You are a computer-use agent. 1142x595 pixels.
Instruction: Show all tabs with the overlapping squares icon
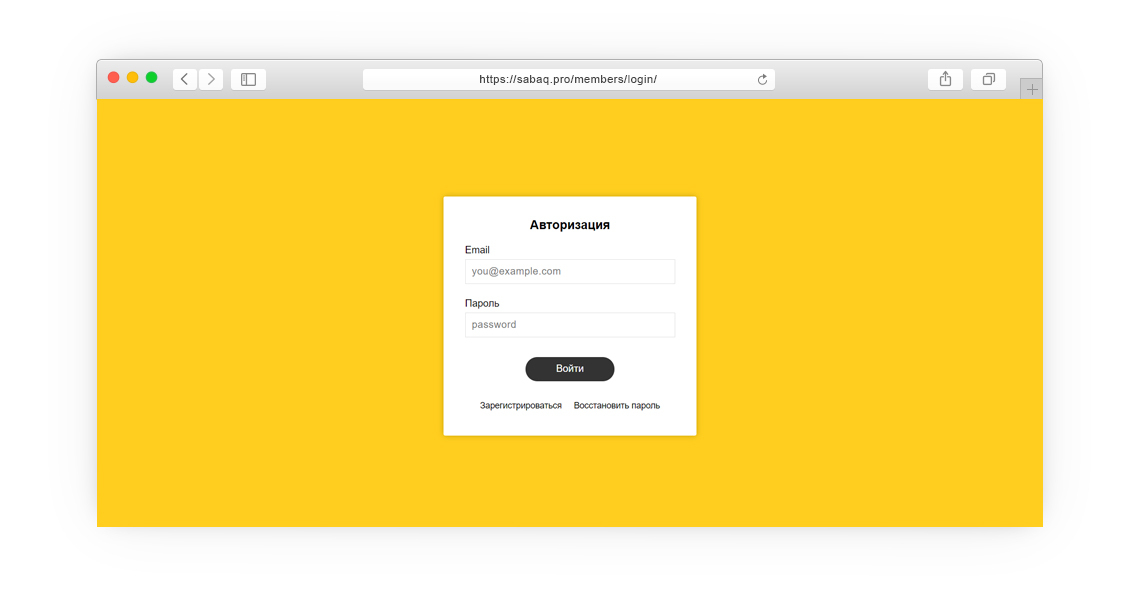[988, 79]
